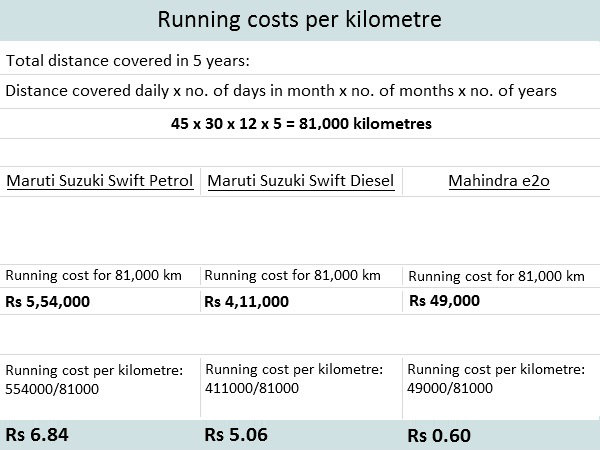Click 'Running cost for 81,000 km' under Diesel
Screen dimensions: 600x450
(x=292, y=275)
